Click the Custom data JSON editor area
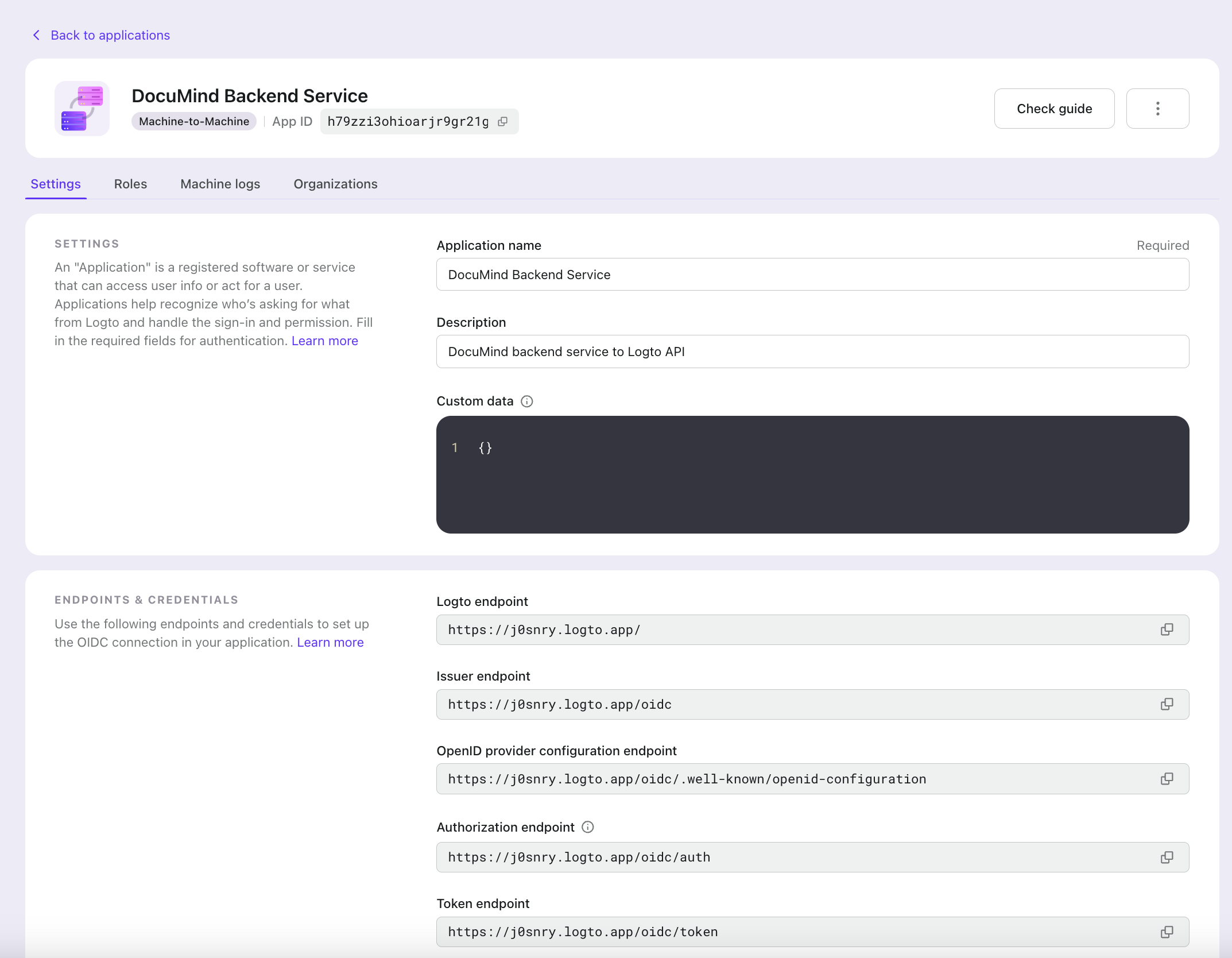Screen dimensions: 1232x958 pos(813,475)
